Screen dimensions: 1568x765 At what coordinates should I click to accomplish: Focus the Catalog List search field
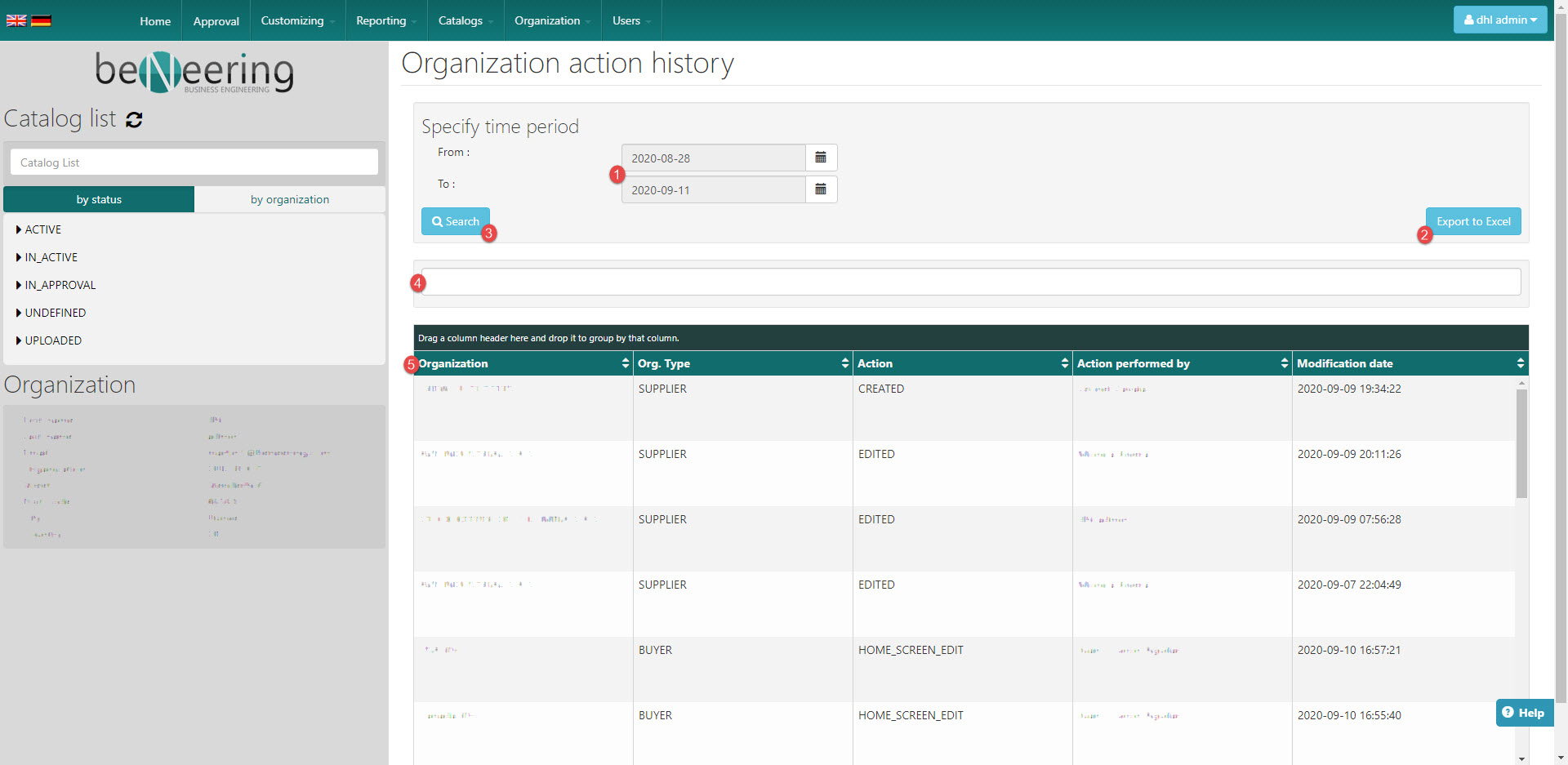point(194,162)
